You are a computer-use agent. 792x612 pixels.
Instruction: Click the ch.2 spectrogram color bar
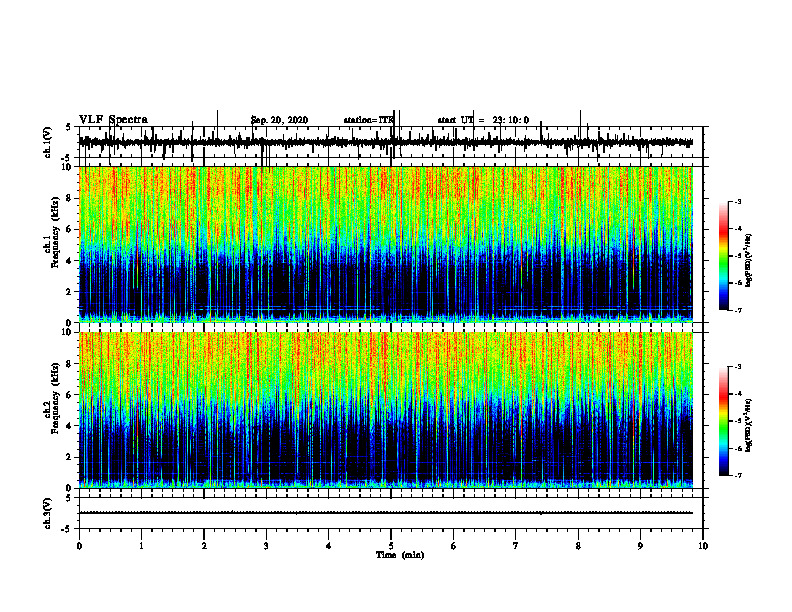click(724, 421)
